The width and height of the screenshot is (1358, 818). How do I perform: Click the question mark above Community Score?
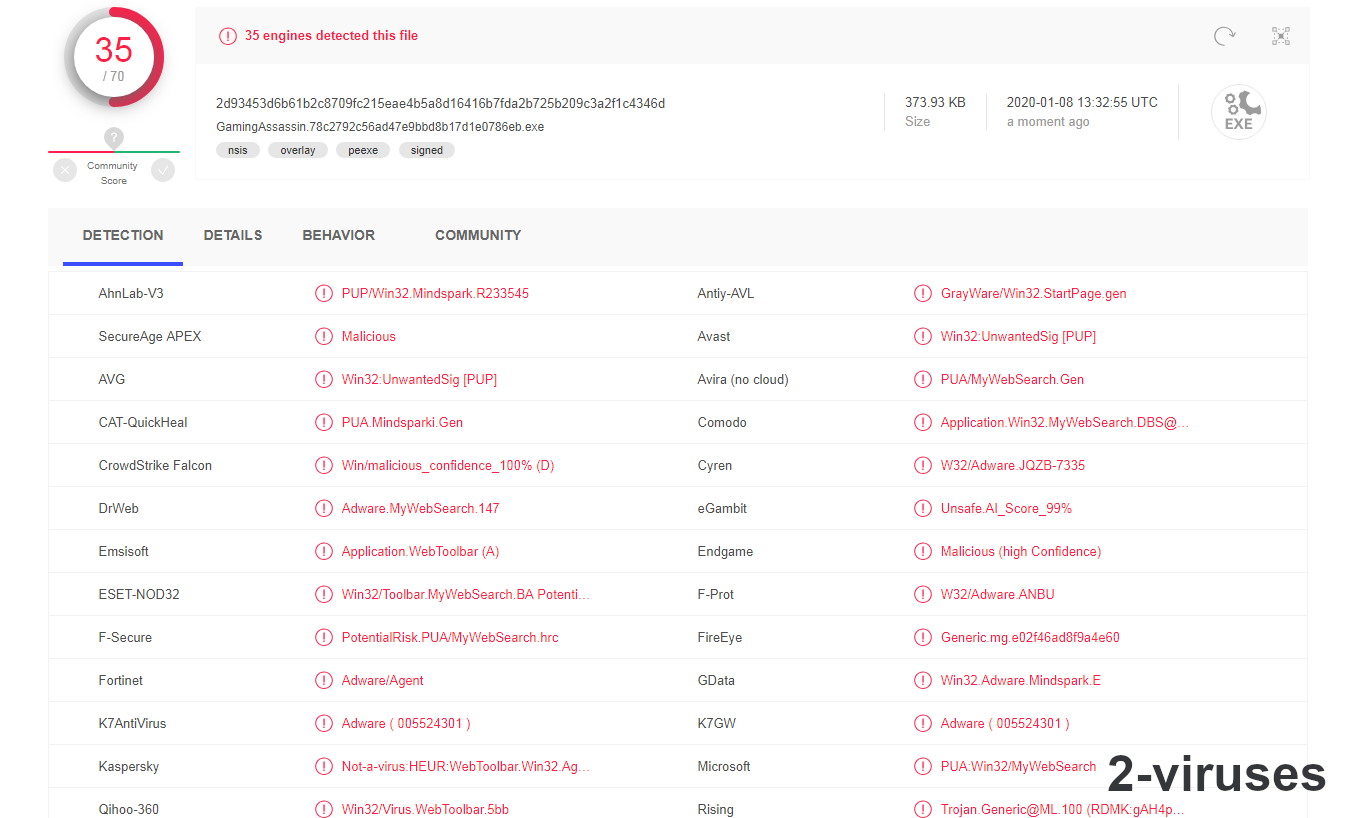(x=113, y=138)
